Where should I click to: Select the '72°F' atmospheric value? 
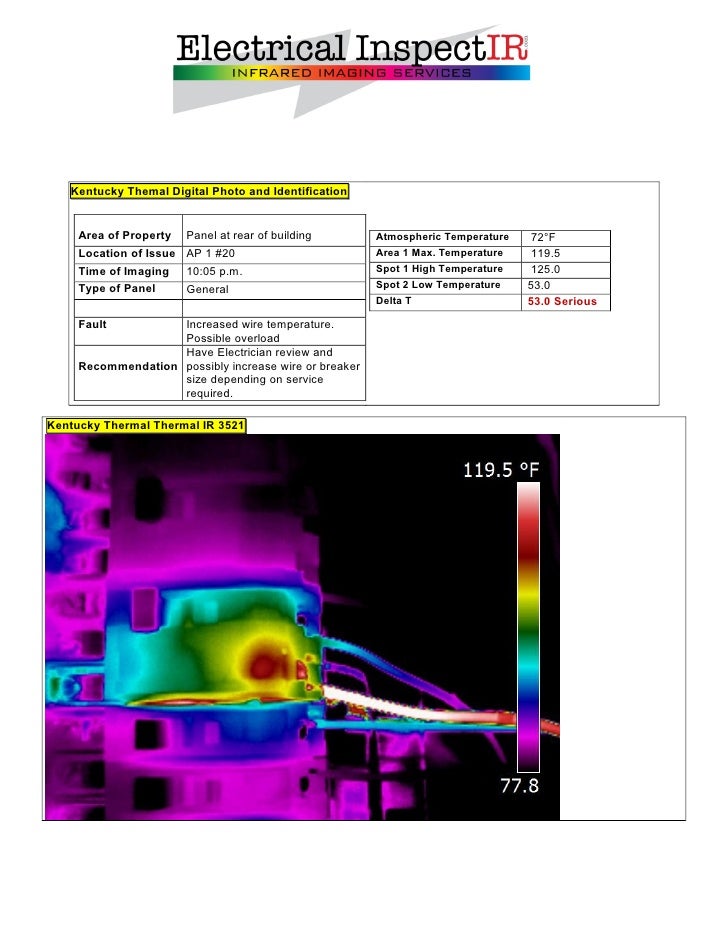click(x=543, y=237)
